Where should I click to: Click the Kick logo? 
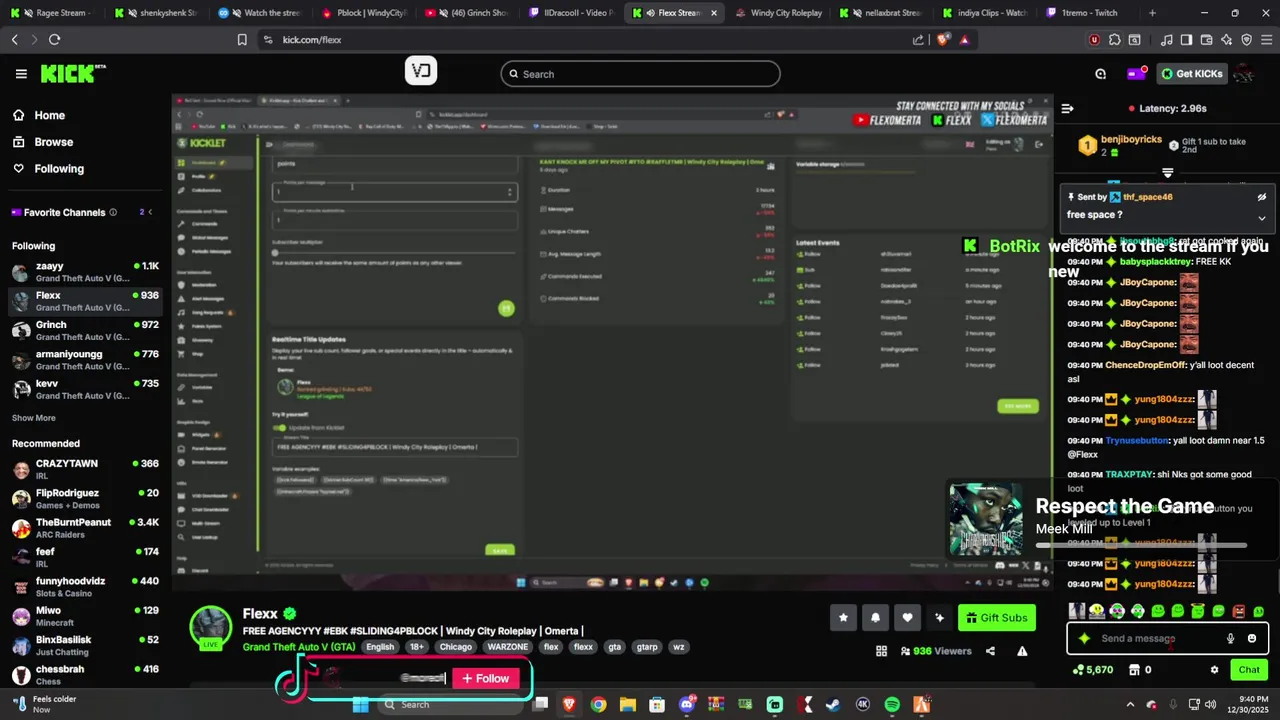[x=72, y=73]
